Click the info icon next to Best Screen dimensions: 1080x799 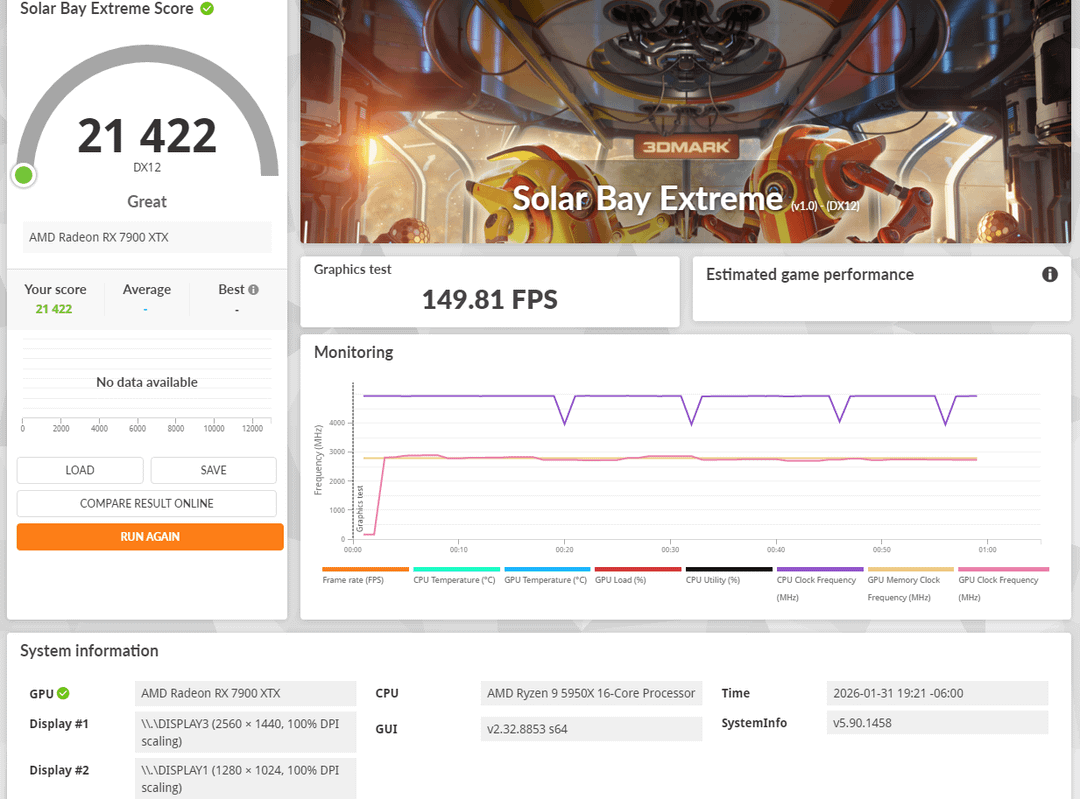(253, 290)
